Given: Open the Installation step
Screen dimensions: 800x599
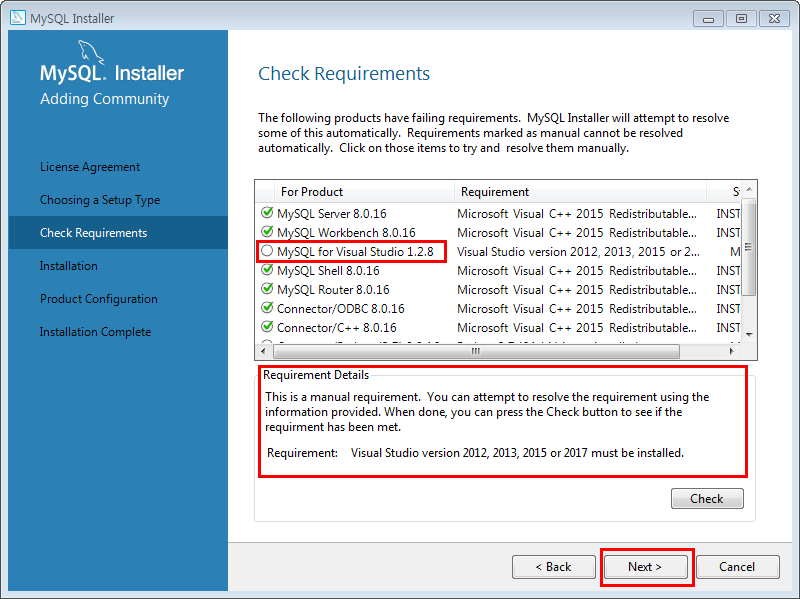Looking at the screenshot, I should point(68,266).
